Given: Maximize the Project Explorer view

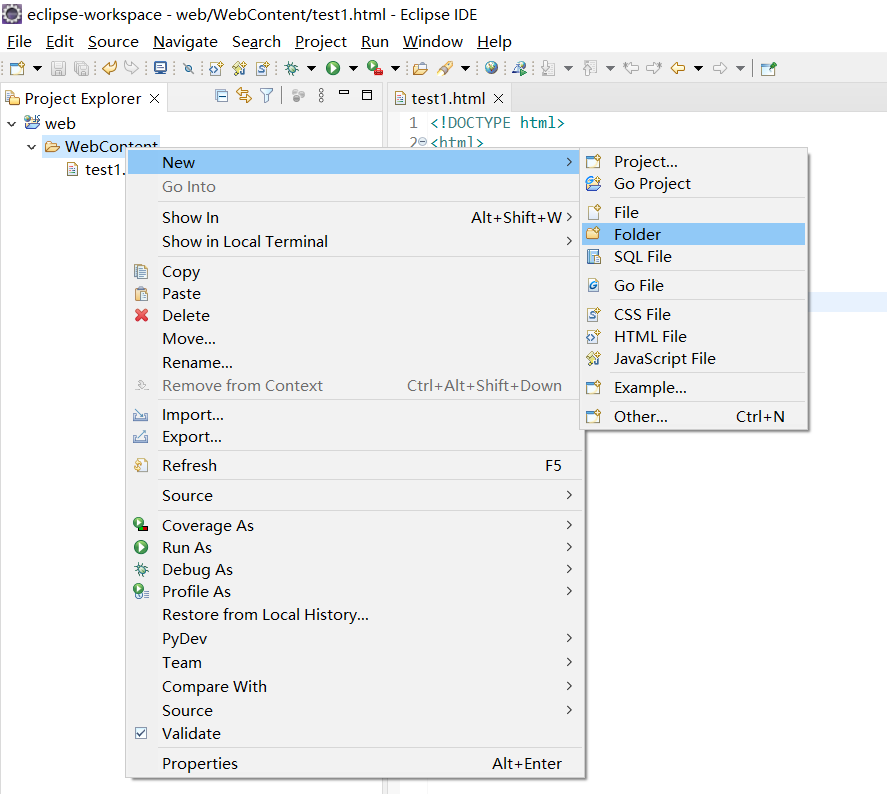Looking at the screenshot, I should [367, 95].
